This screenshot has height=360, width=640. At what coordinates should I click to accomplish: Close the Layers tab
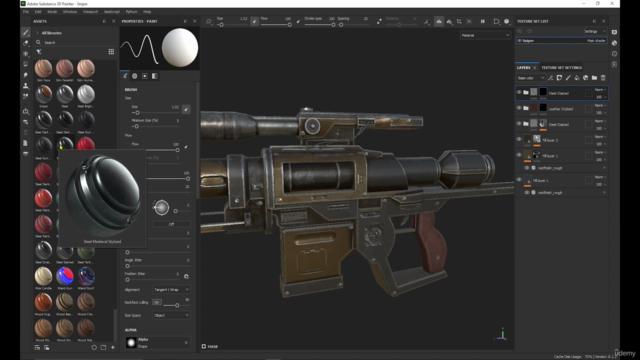pyautogui.click(x=534, y=68)
